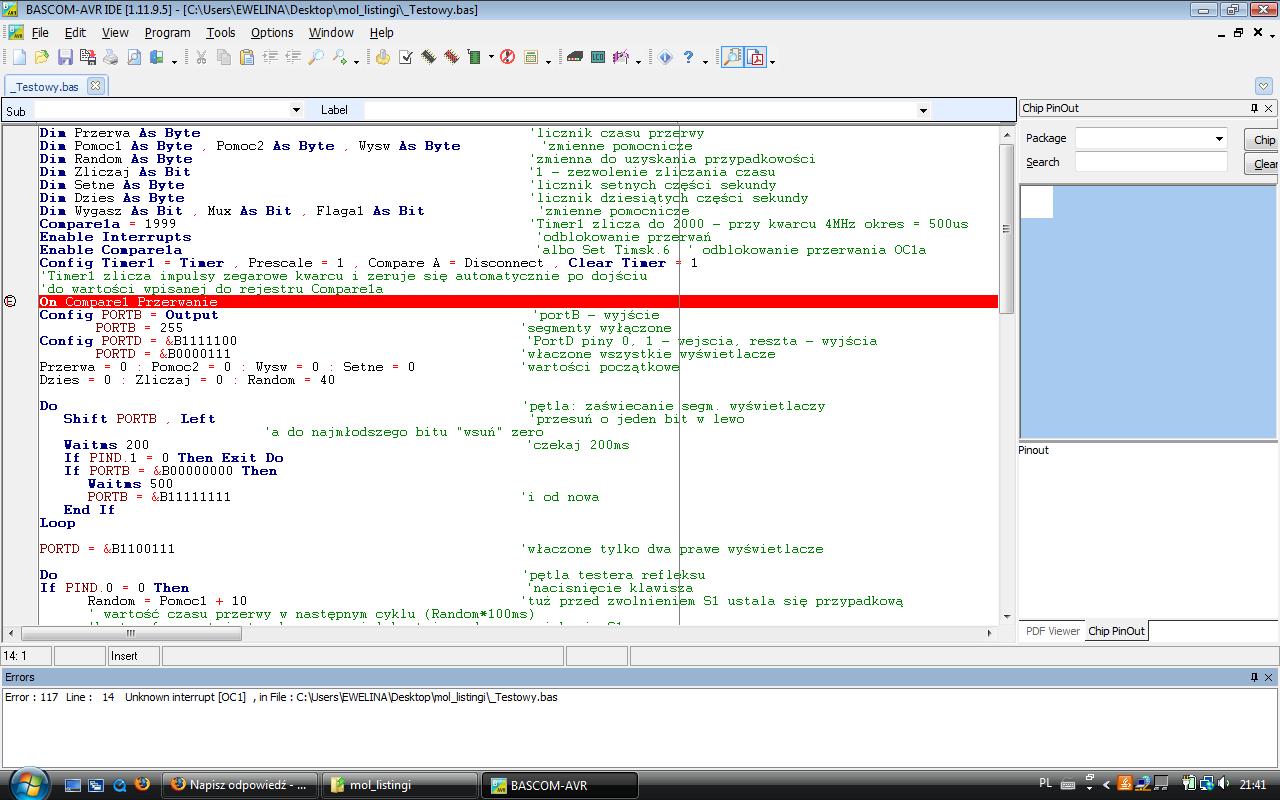This screenshot has width=1280, height=800.
Task: Click the Search input field
Action: pyautogui.click(x=1150, y=162)
